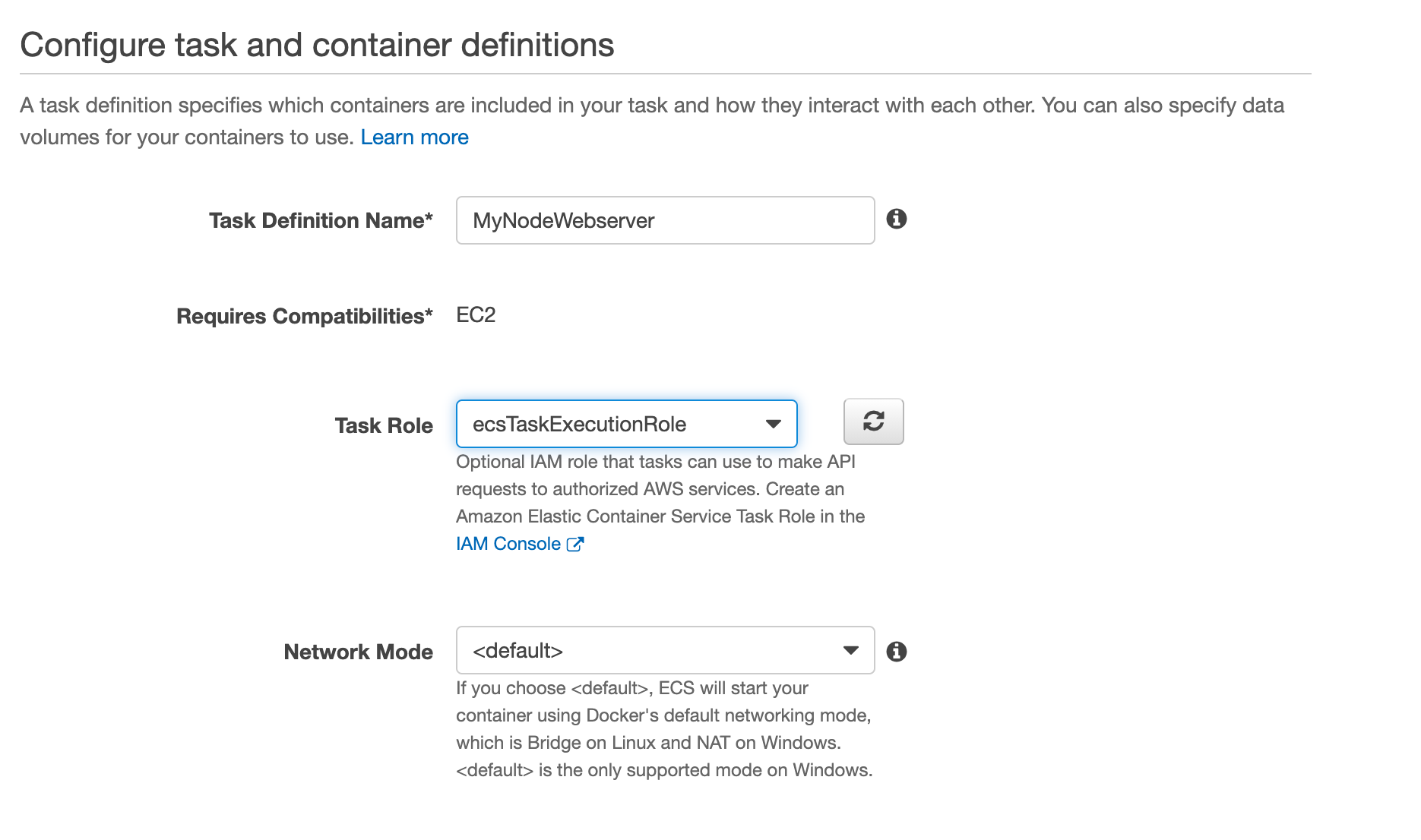Viewport: 1421px width, 840px height.
Task: Click the Configure task and container definitions heading
Action: point(317,45)
